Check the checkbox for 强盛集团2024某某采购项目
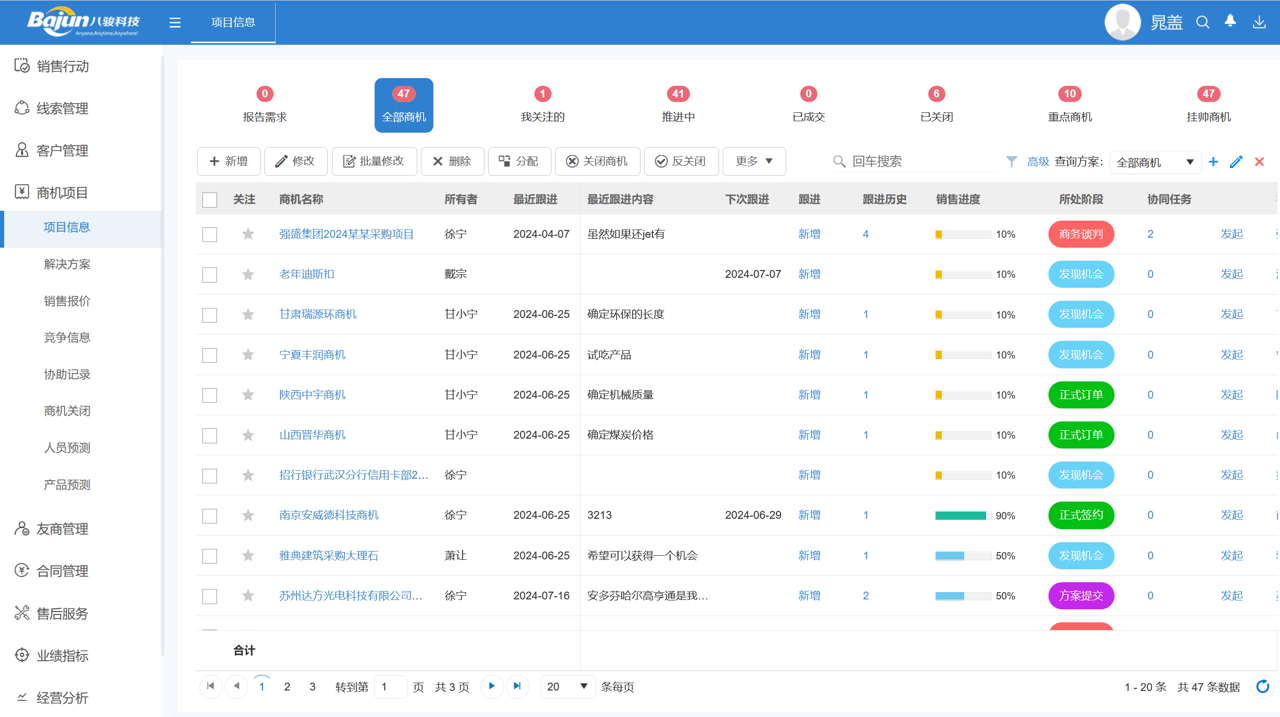This screenshot has width=1280, height=717. (x=209, y=234)
